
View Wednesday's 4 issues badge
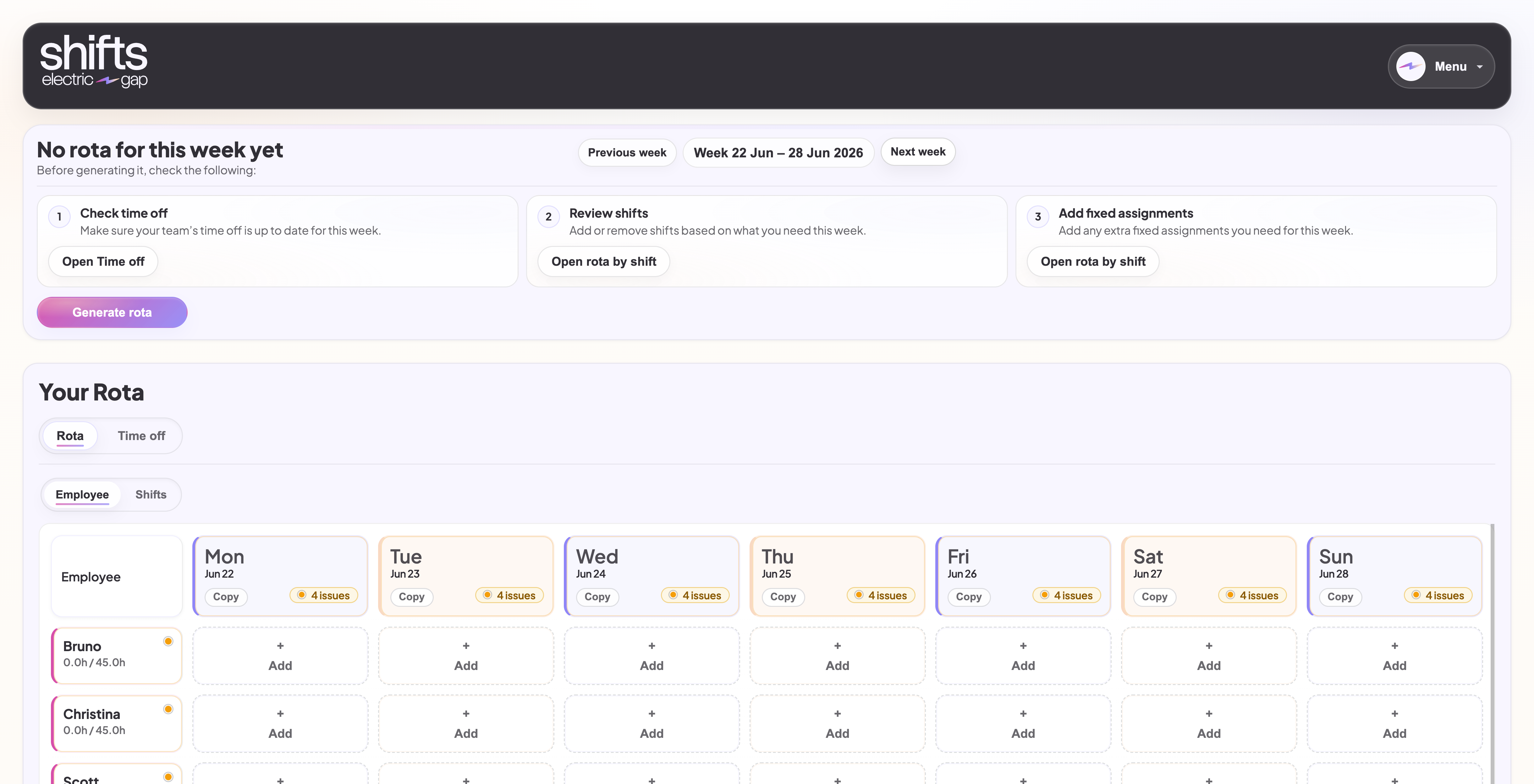pos(696,595)
